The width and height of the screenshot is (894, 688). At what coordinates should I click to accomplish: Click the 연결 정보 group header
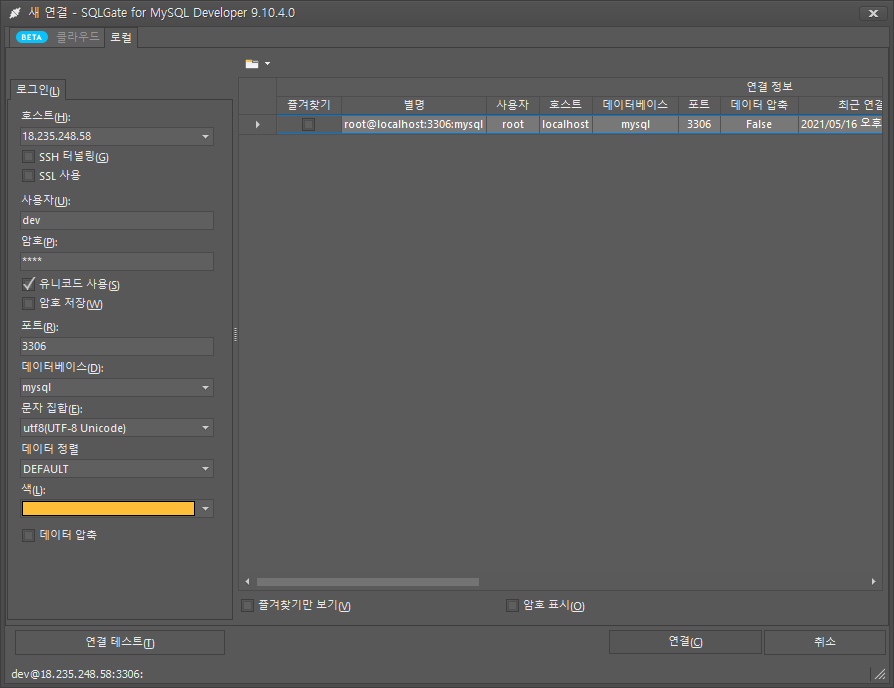pos(579,87)
